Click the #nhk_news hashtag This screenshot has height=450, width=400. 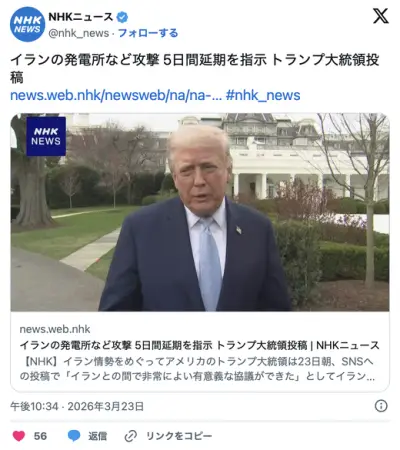point(263,95)
